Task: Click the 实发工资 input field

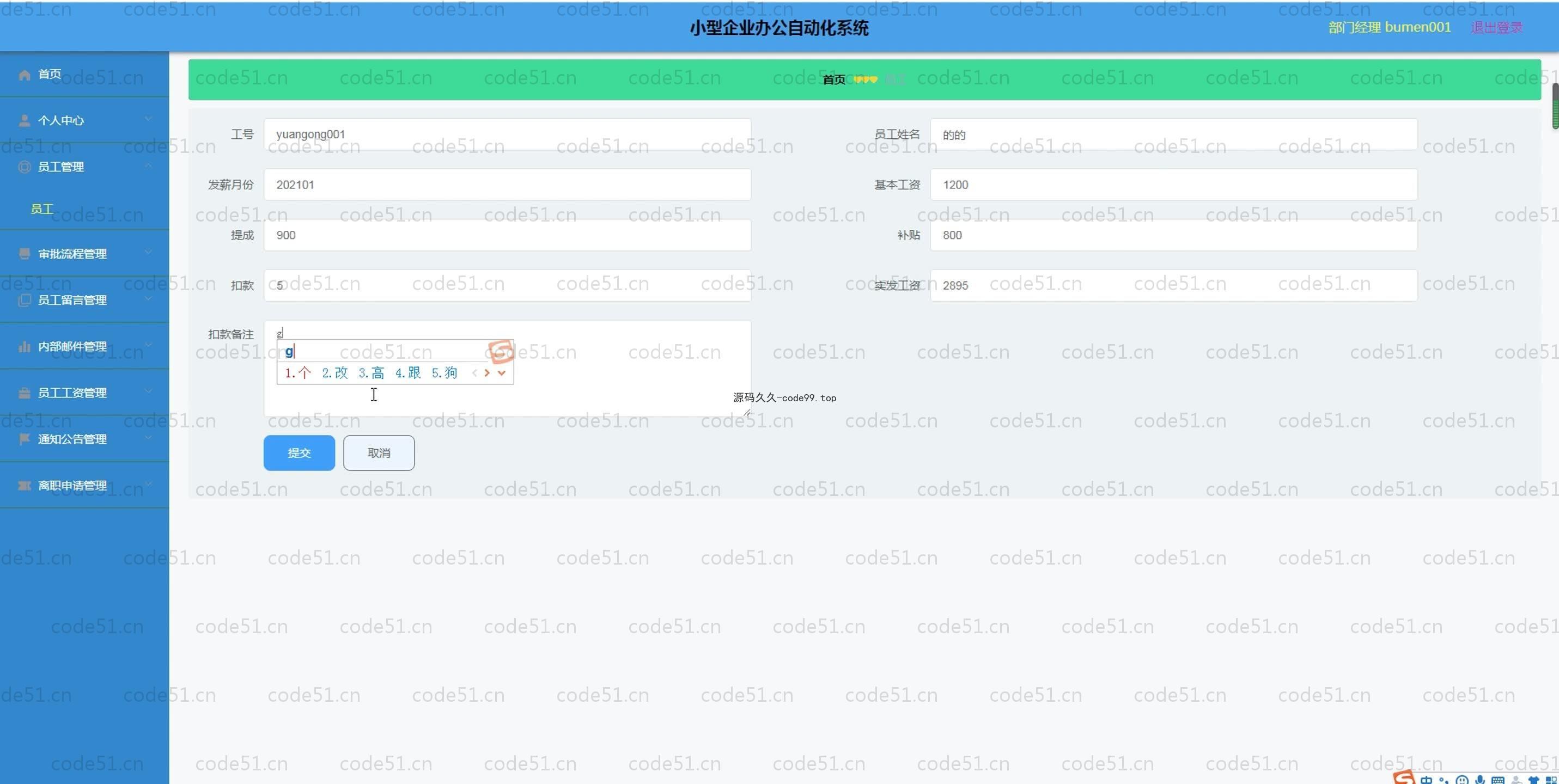Action: (x=1173, y=285)
